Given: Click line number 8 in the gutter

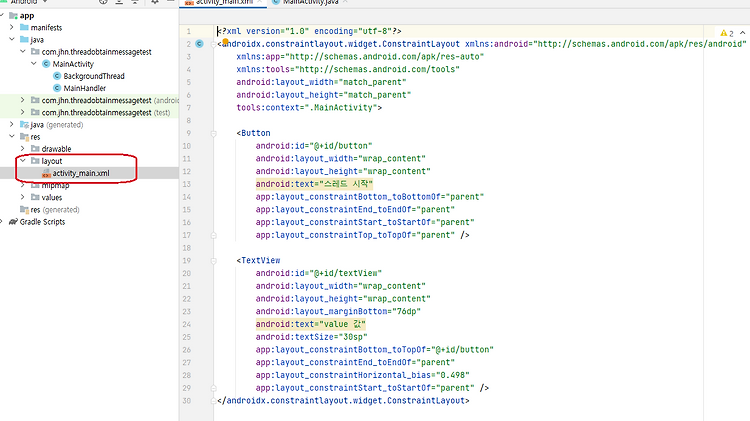Looking at the screenshot, I should pyautogui.click(x=188, y=121).
